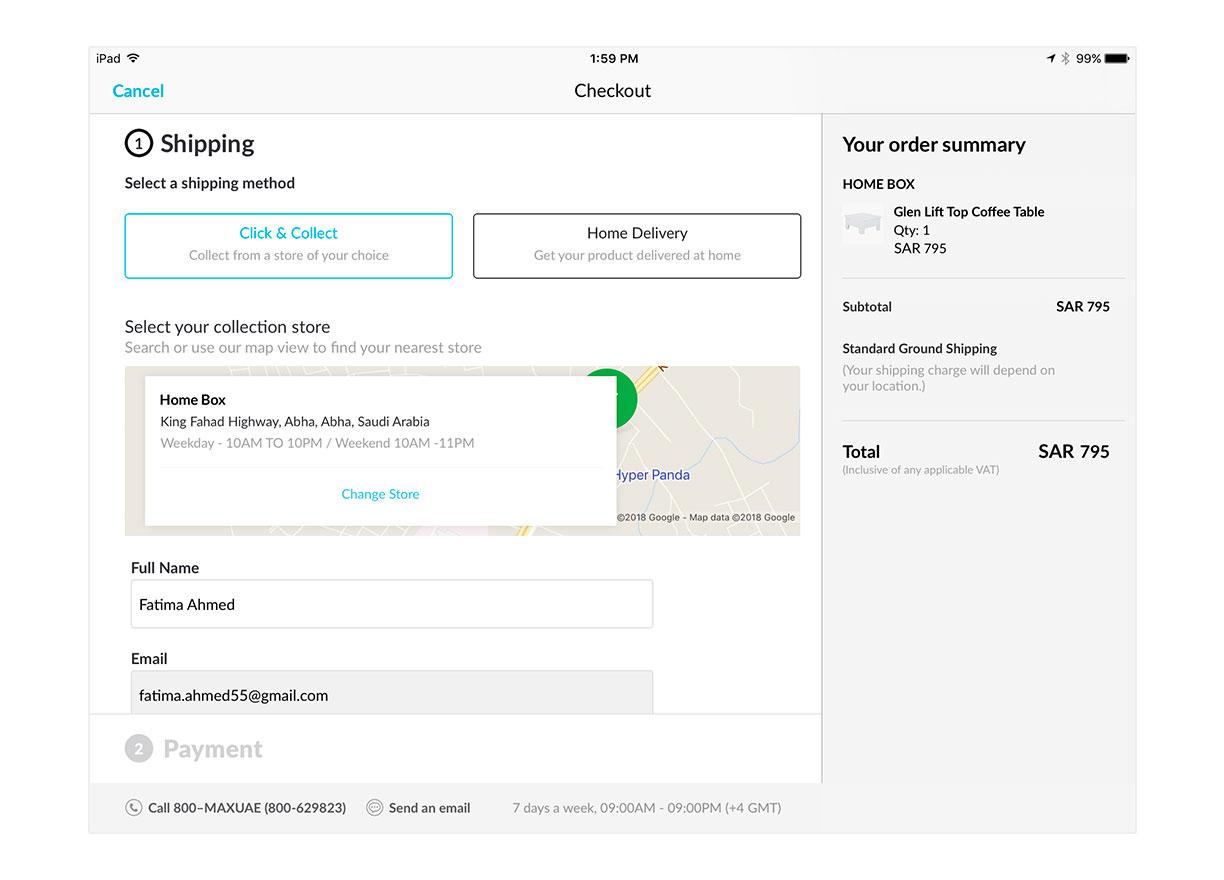
Task: Tap the step 2 circle next to Payment
Action: coord(138,749)
